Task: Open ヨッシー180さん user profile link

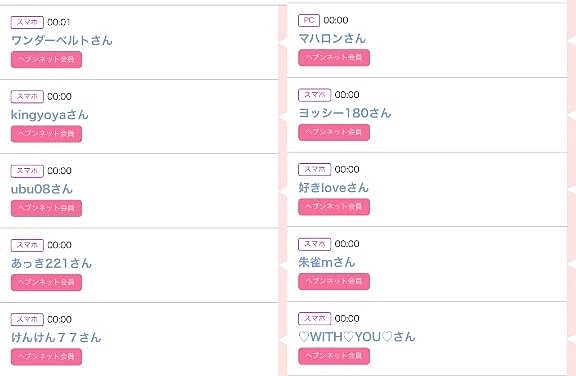Action: click(345, 113)
